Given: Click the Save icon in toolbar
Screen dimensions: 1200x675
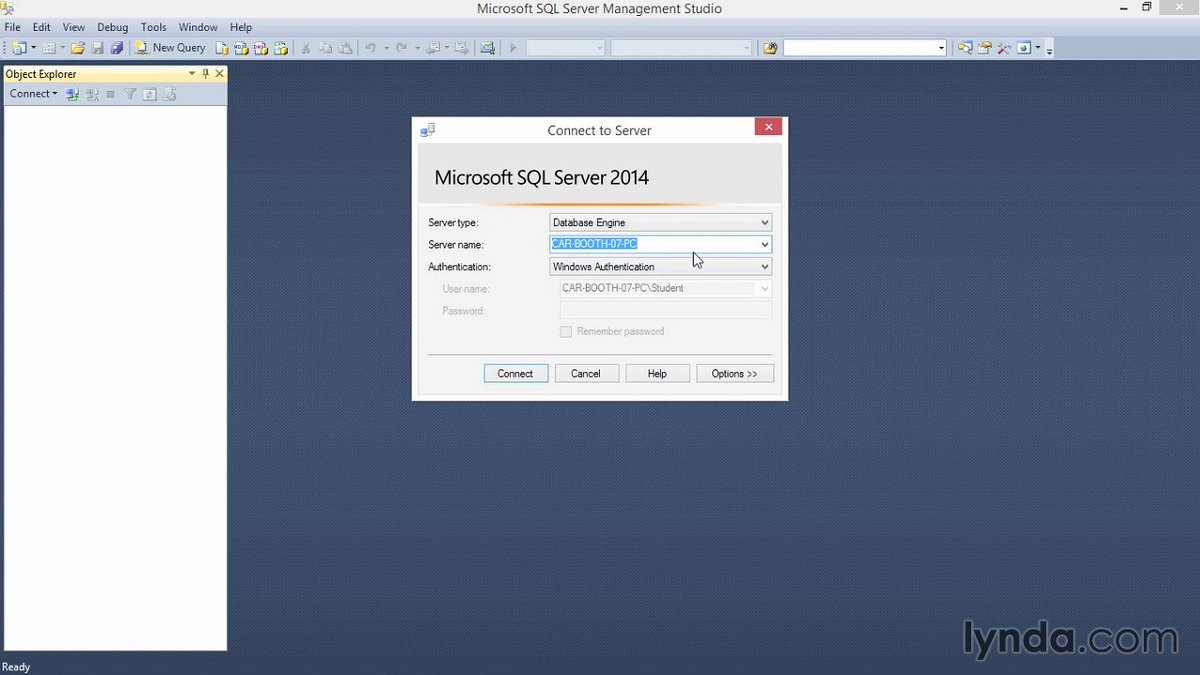Looking at the screenshot, I should [x=97, y=47].
